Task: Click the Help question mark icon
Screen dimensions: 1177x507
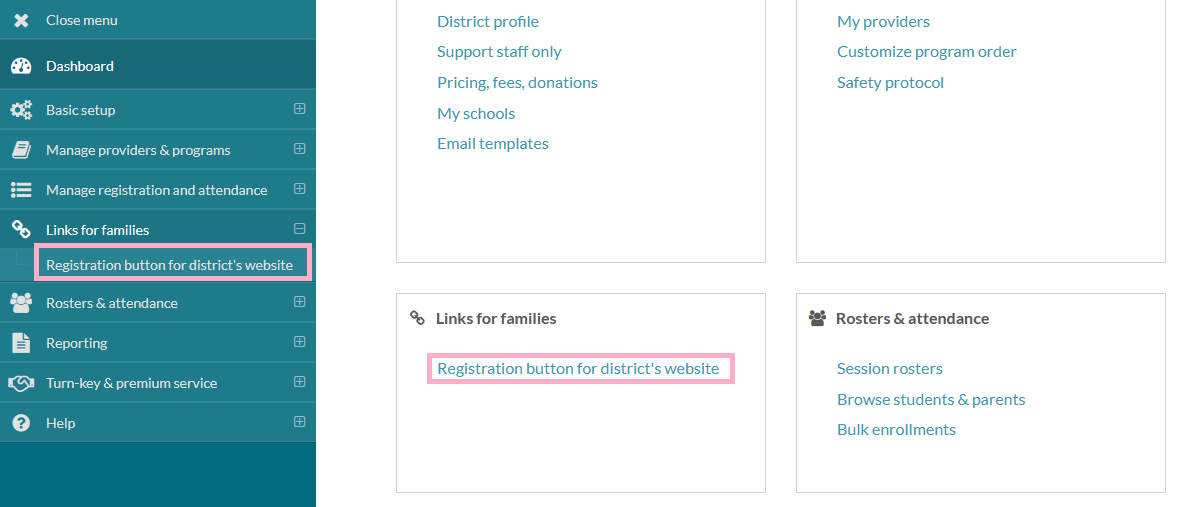Action: tap(21, 423)
